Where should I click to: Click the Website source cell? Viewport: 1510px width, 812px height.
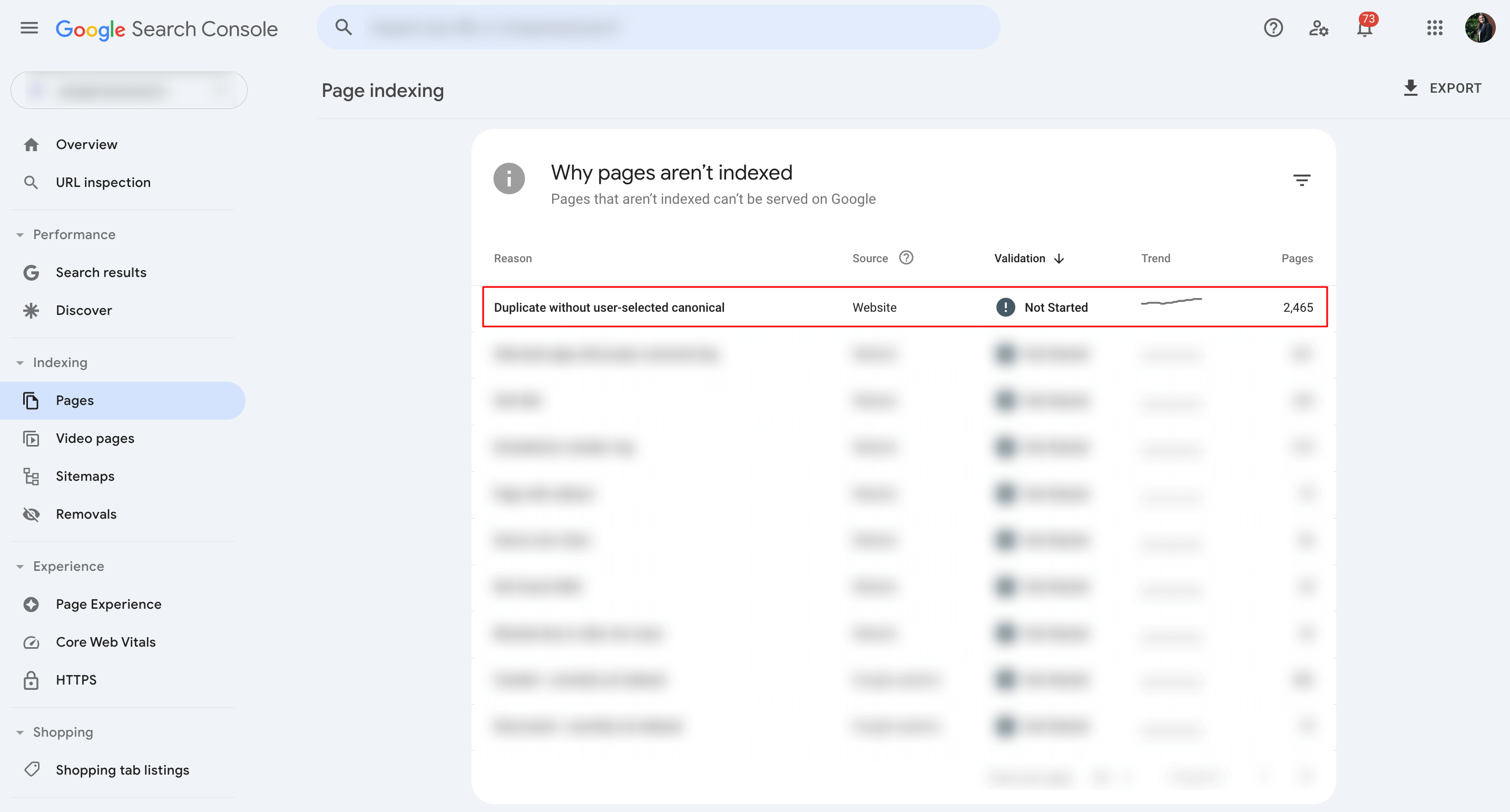874,308
